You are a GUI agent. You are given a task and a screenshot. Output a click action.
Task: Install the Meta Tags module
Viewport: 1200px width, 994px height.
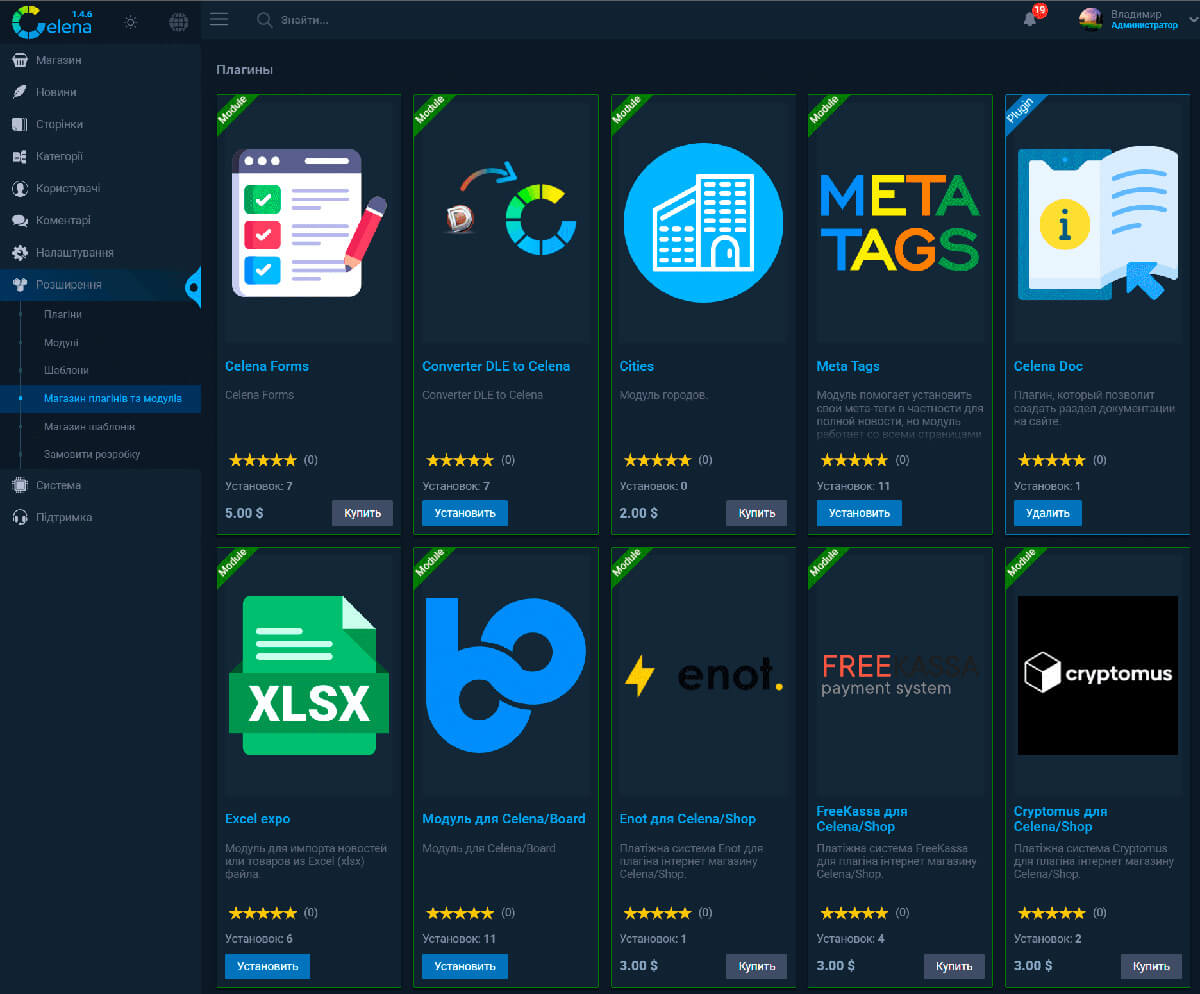pos(859,513)
